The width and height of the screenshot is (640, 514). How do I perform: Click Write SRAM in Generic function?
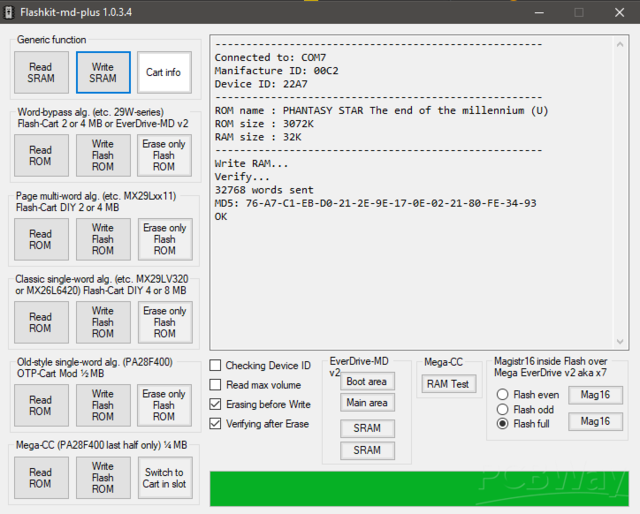103,72
